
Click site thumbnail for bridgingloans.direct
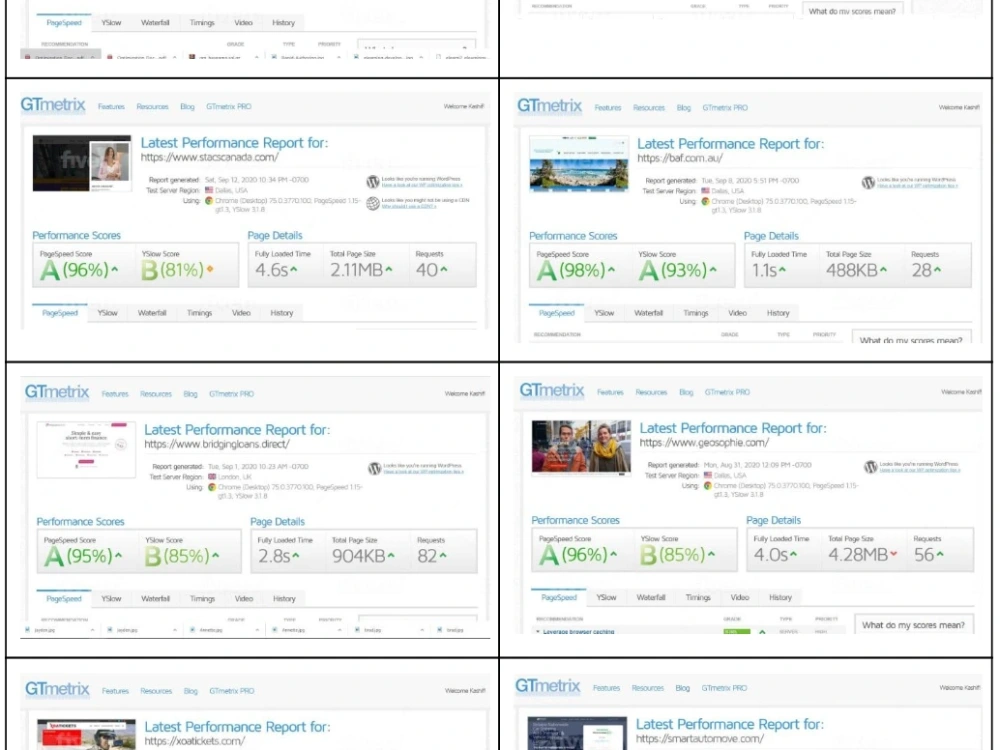(86, 449)
